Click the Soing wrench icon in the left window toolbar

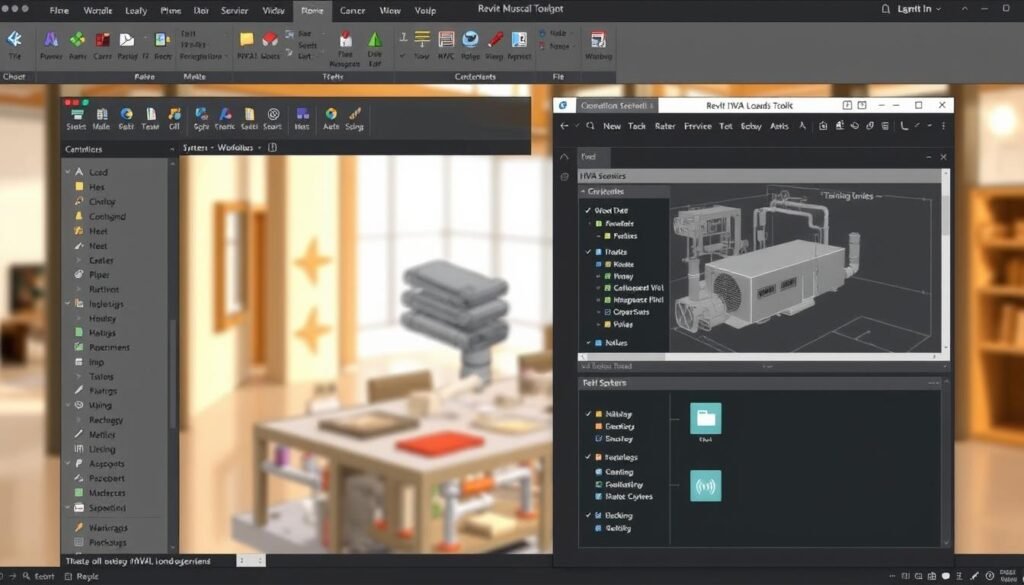click(x=355, y=114)
